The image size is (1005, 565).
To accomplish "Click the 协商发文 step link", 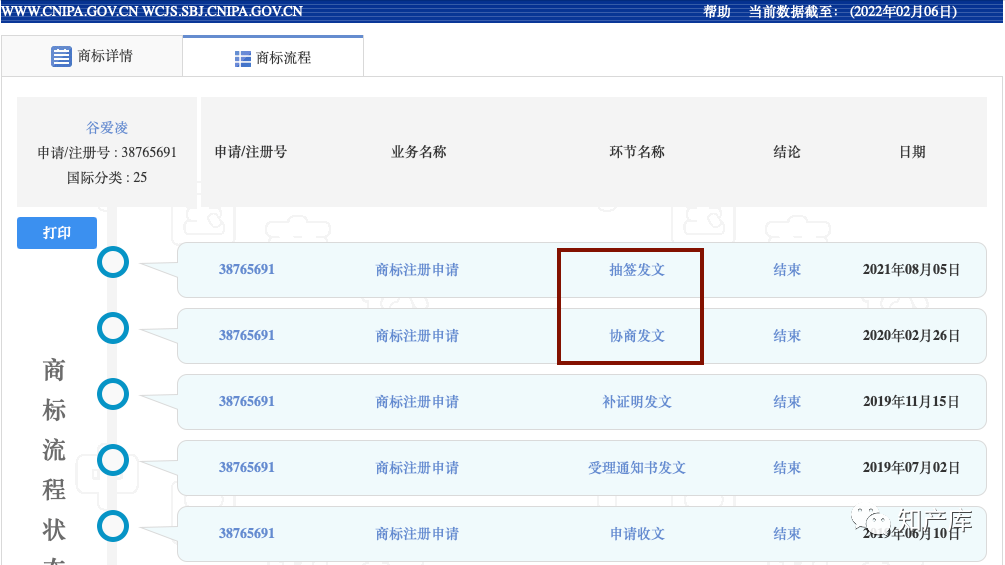I will click(x=637, y=336).
